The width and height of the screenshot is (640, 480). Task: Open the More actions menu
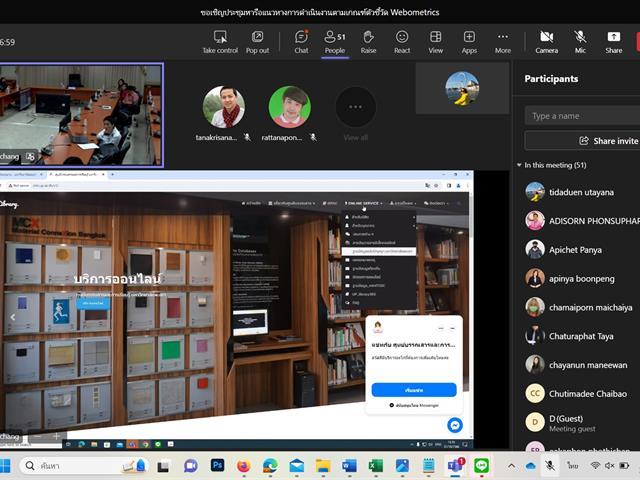click(503, 42)
